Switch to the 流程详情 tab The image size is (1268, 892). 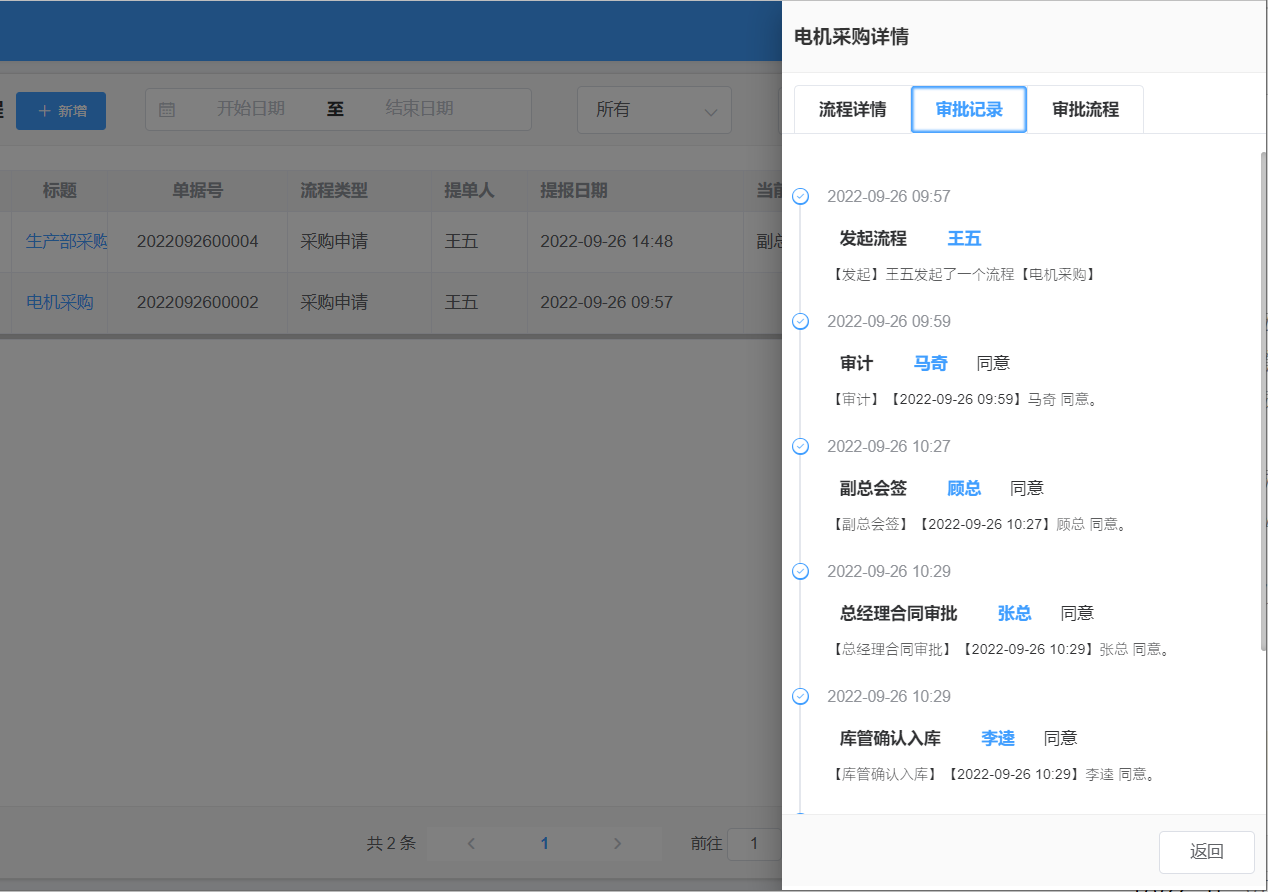click(x=852, y=110)
